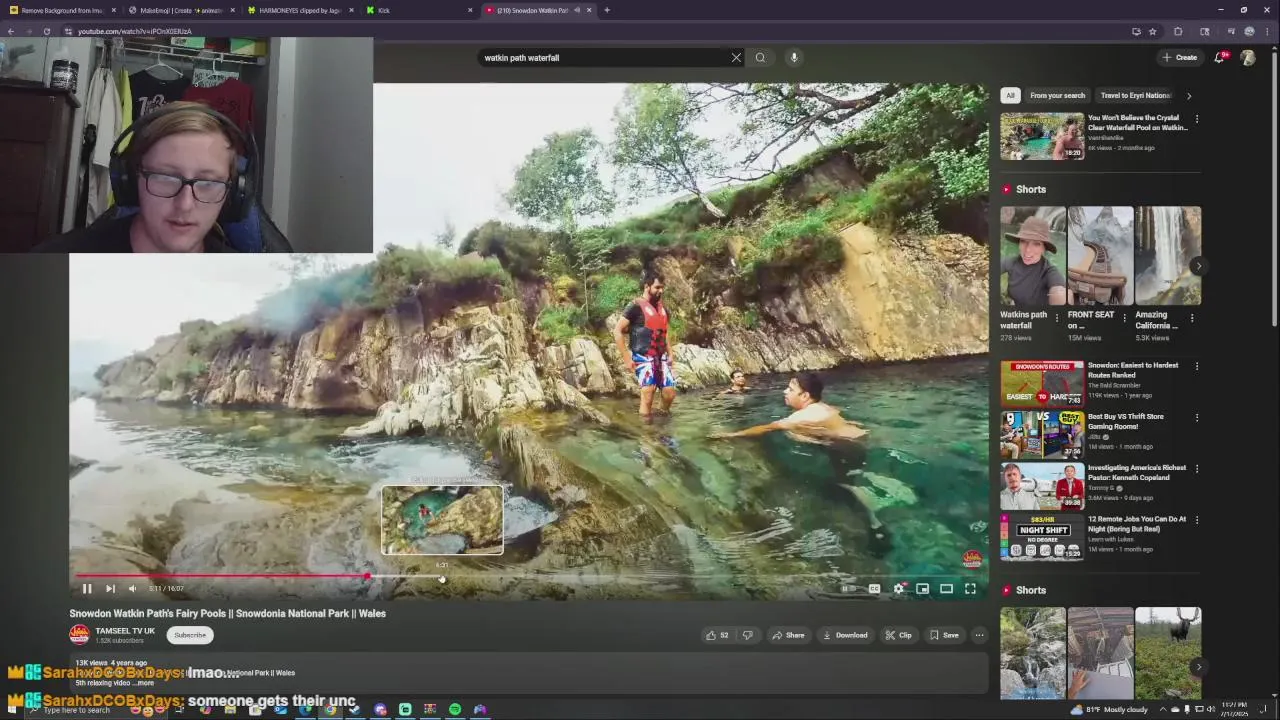Clear the search box with X
The width and height of the screenshot is (1280, 720).
[736, 57]
